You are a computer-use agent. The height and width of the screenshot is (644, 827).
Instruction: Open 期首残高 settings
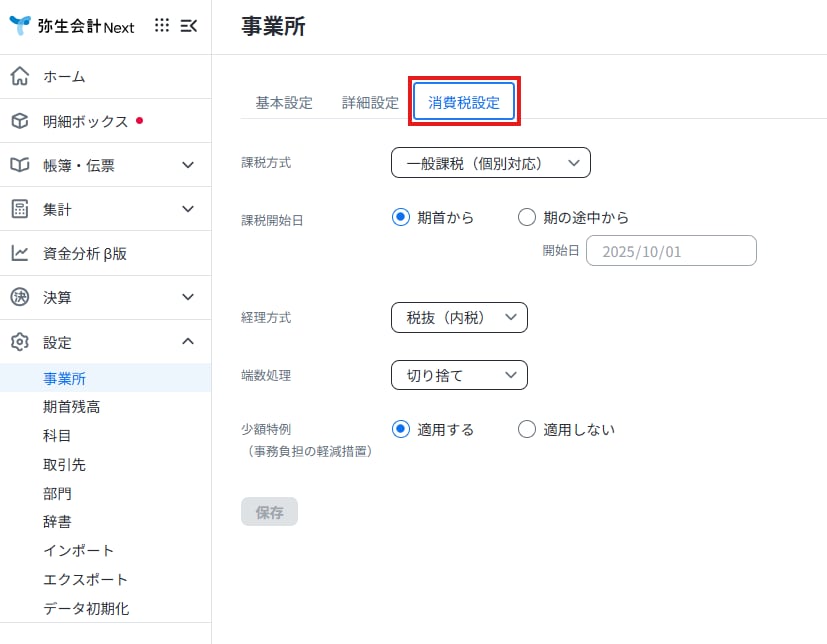pyautogui.click(x=71, y=407)
